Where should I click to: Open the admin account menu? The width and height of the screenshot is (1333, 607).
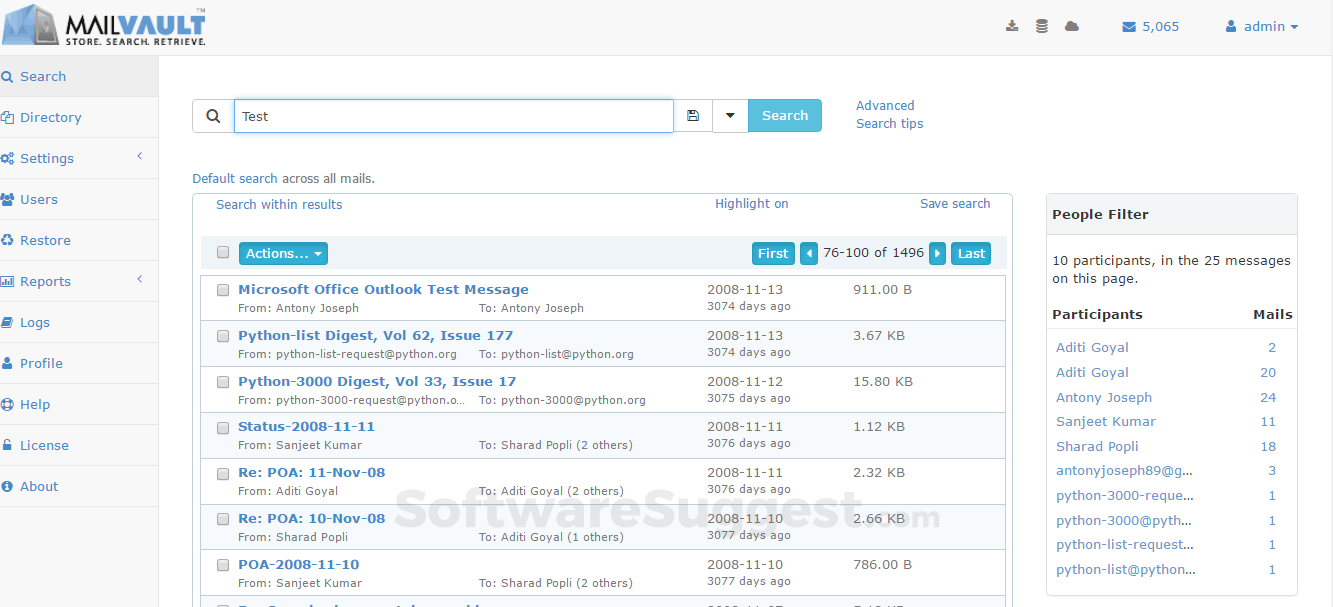coord(1262,26)
